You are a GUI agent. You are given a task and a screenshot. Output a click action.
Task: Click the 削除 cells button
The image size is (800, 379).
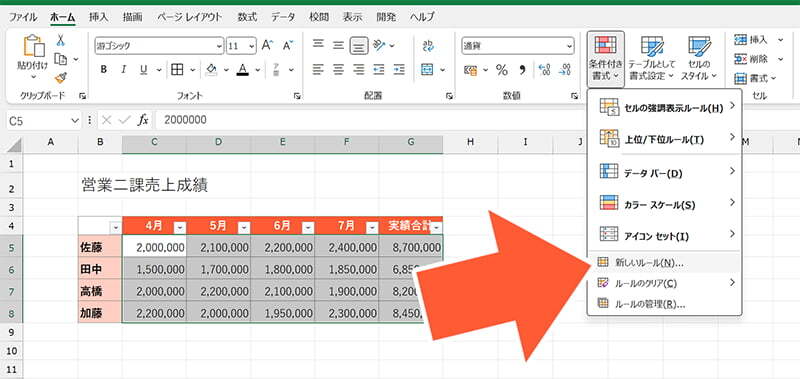(x=758, y=59)
